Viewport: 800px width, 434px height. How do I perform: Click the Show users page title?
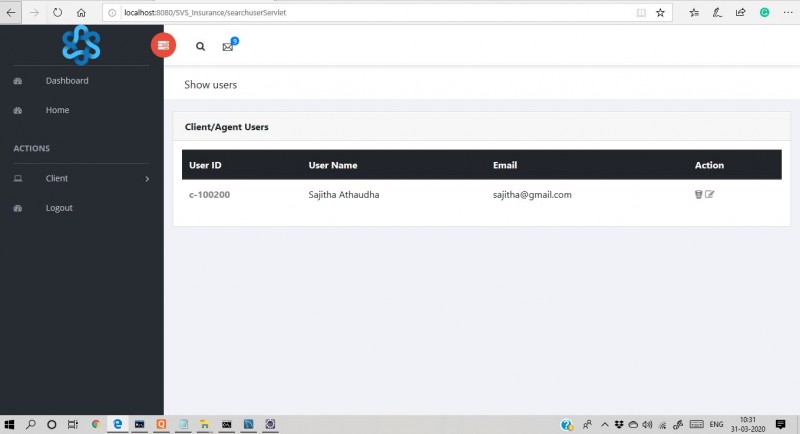[x=210, y=85]
